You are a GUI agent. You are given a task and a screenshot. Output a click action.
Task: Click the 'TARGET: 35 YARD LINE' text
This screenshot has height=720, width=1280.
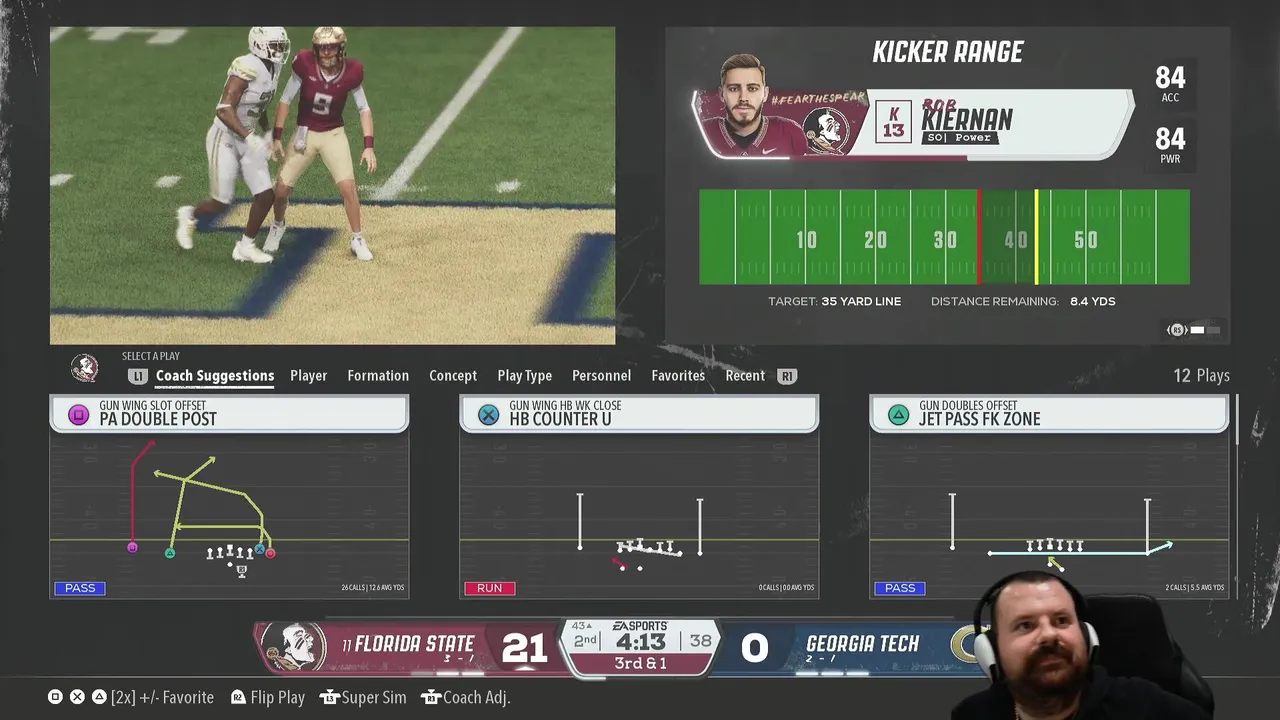click(834, 301)
